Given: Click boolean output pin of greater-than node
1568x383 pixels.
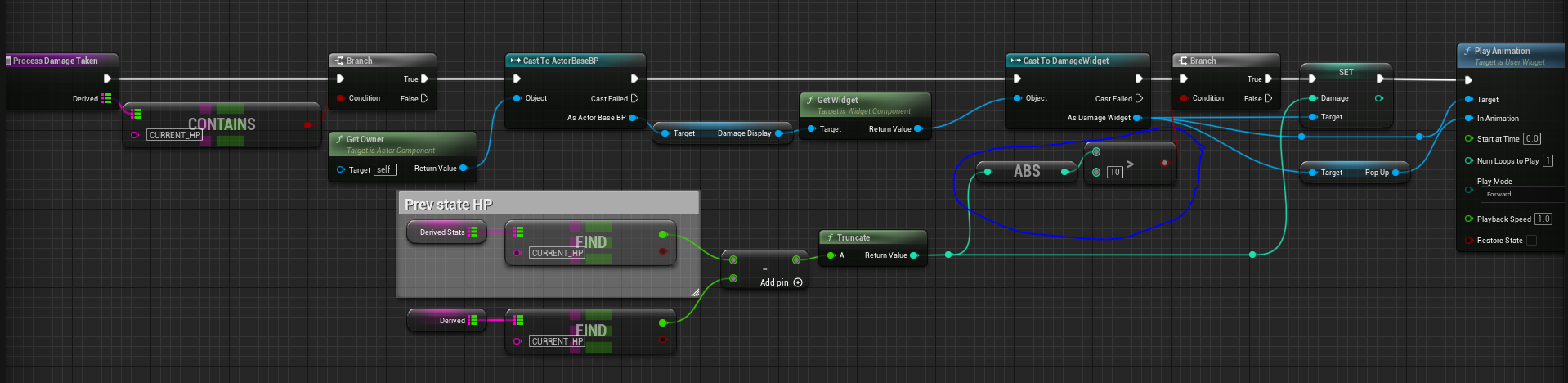Looking at the screenshot, I should [x=1164, y=163].
